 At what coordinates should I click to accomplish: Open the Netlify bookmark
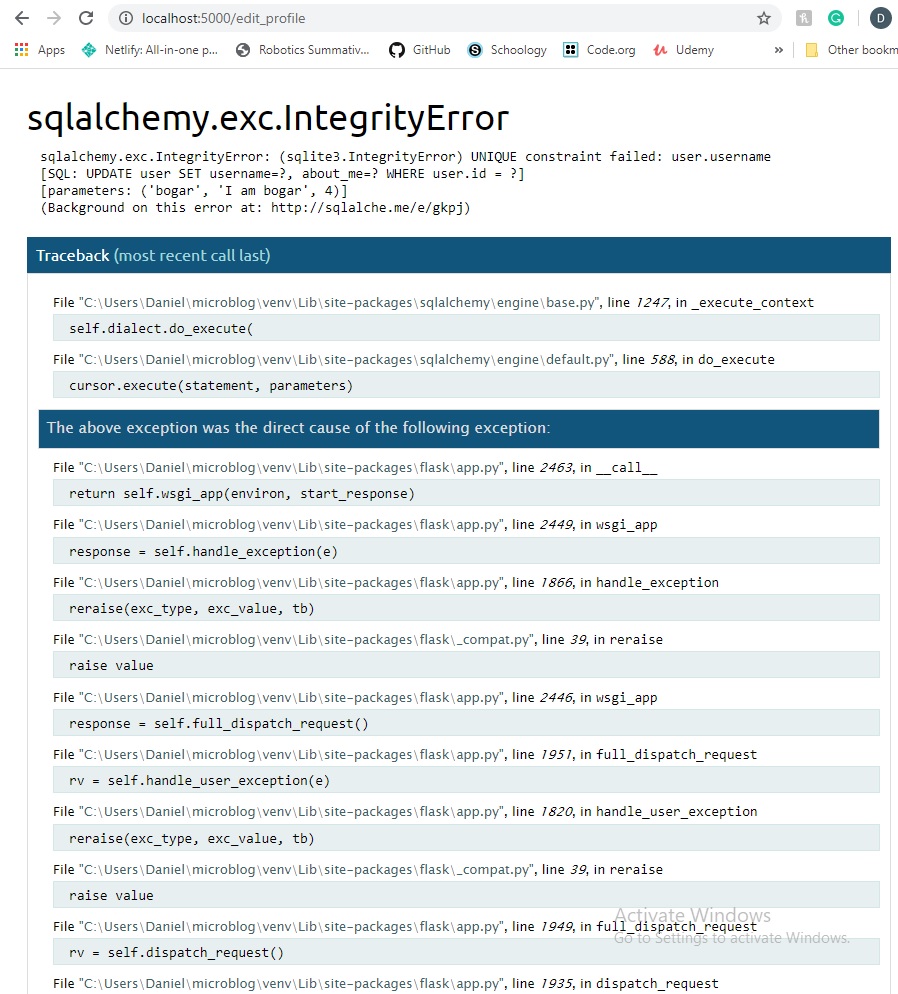[x=150, y=50]
